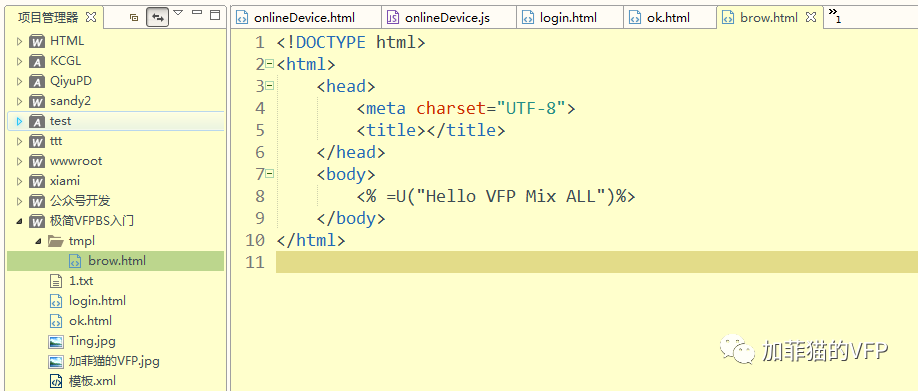Screen dimensions: 918x391
Task: Close the brow.html editor tab
Action: [811, 18]
